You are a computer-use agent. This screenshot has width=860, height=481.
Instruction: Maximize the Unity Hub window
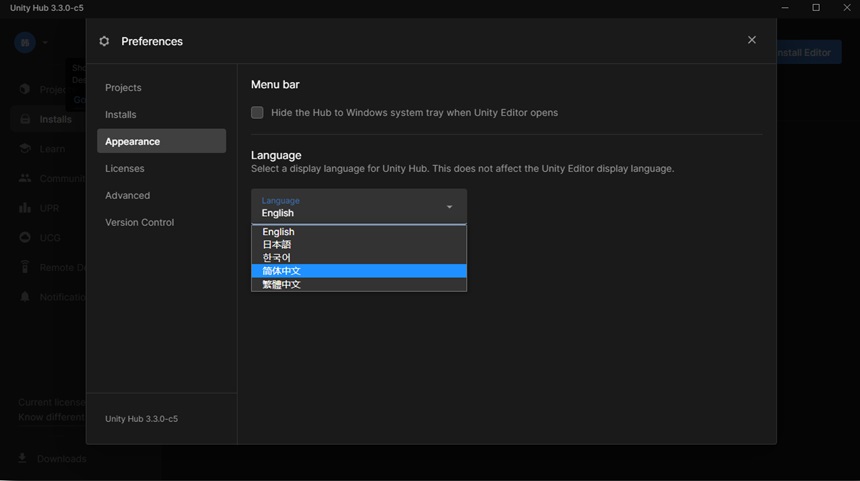point(816,8)
